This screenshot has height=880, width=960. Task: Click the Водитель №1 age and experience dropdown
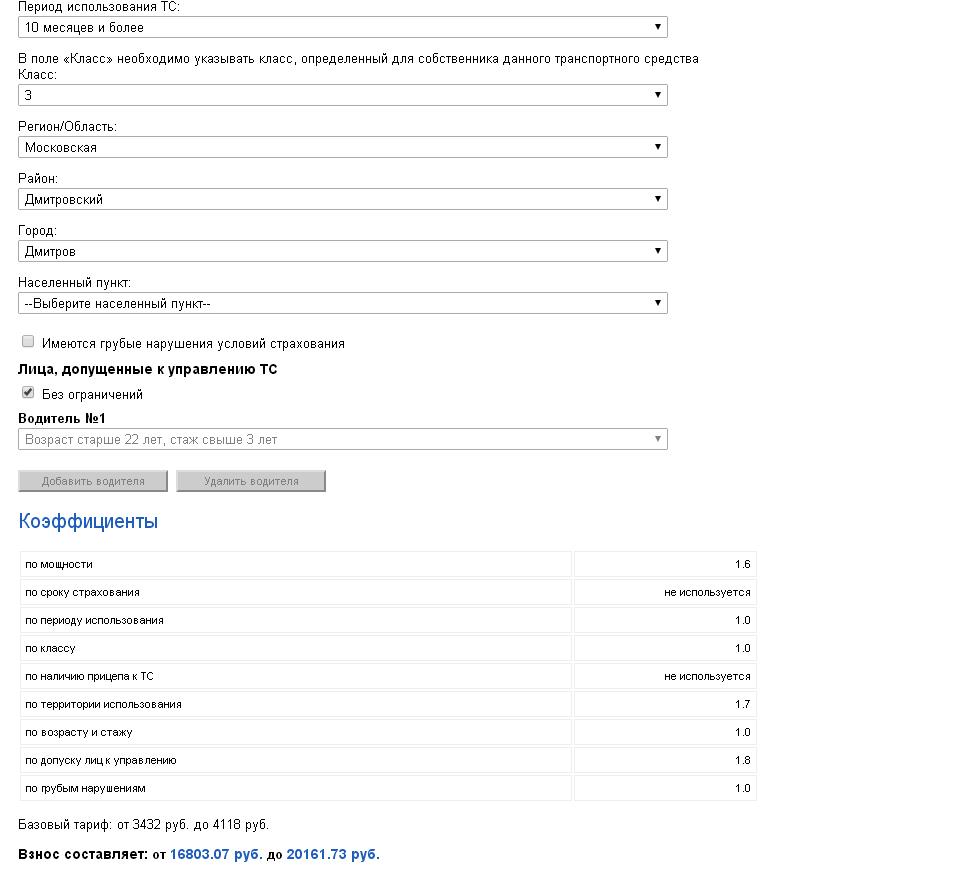click(x=342, y=439)
